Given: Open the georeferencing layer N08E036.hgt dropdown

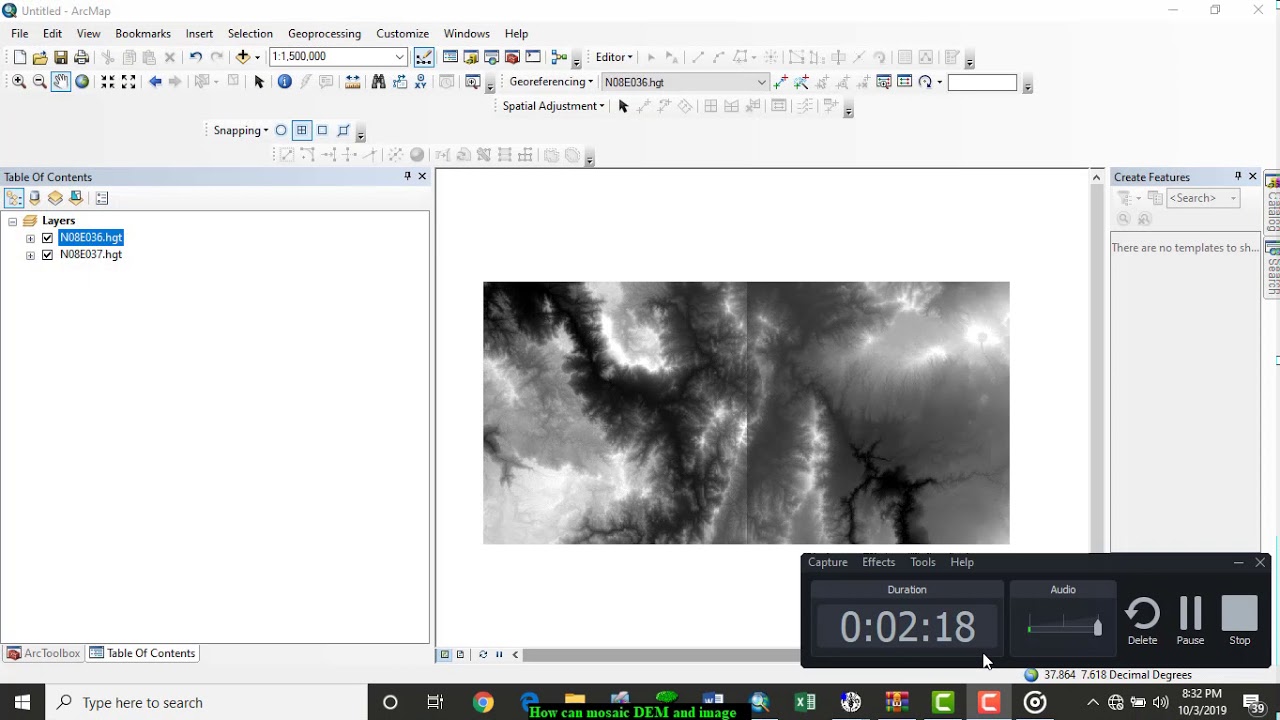Looking at the screenshot, I should pos(762,82).
